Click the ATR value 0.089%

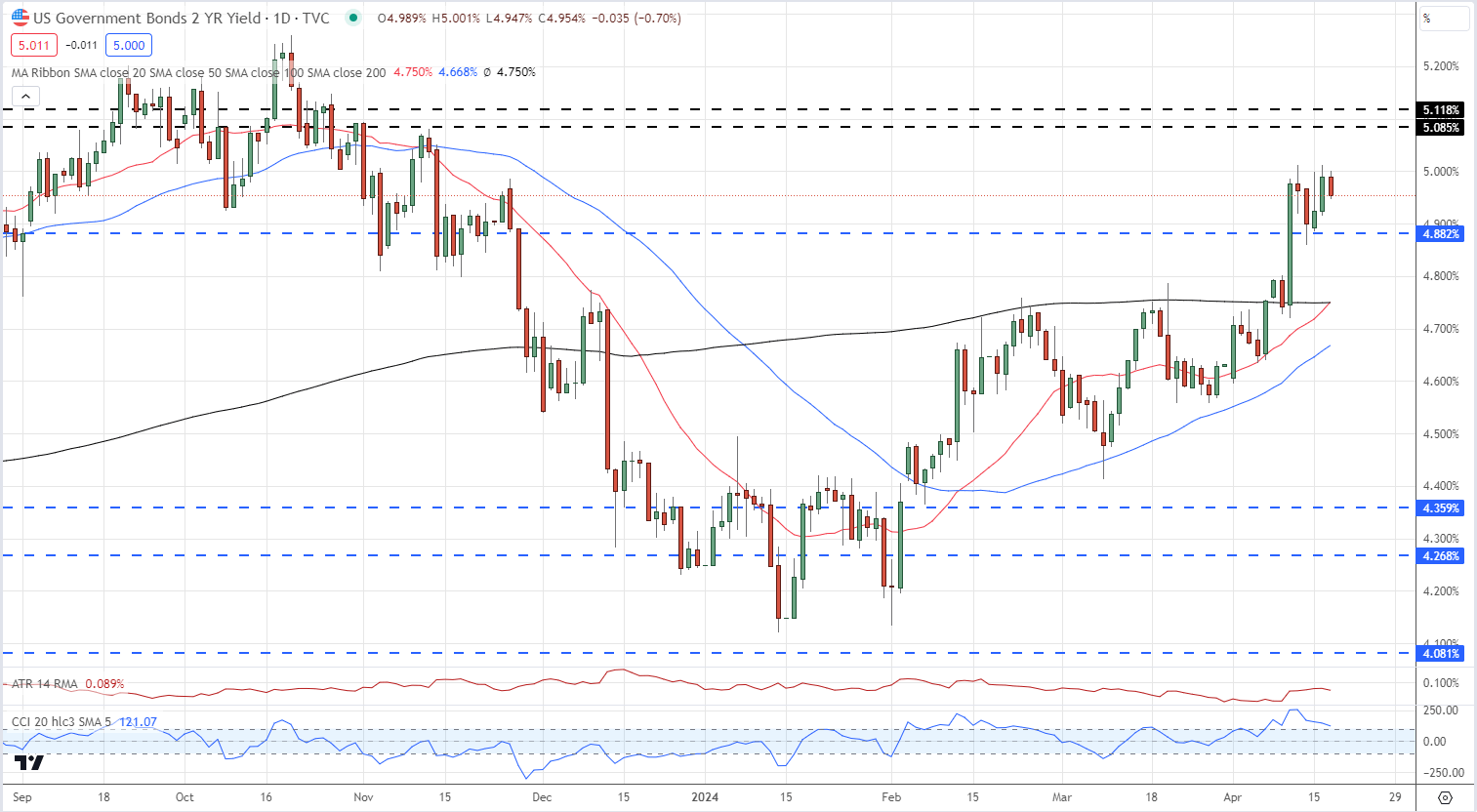point(105,684)
